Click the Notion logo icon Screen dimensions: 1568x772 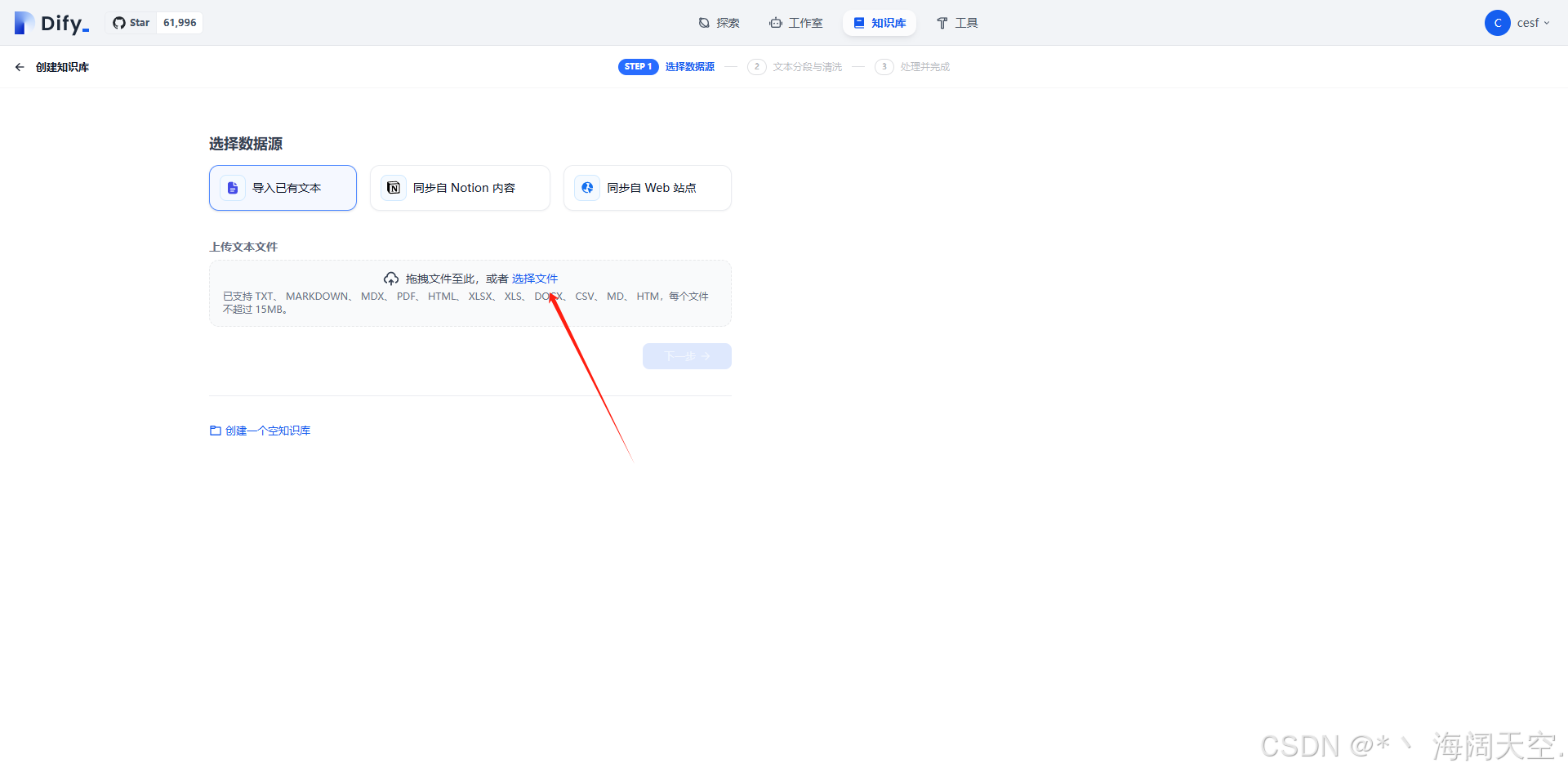coord(394,188)
